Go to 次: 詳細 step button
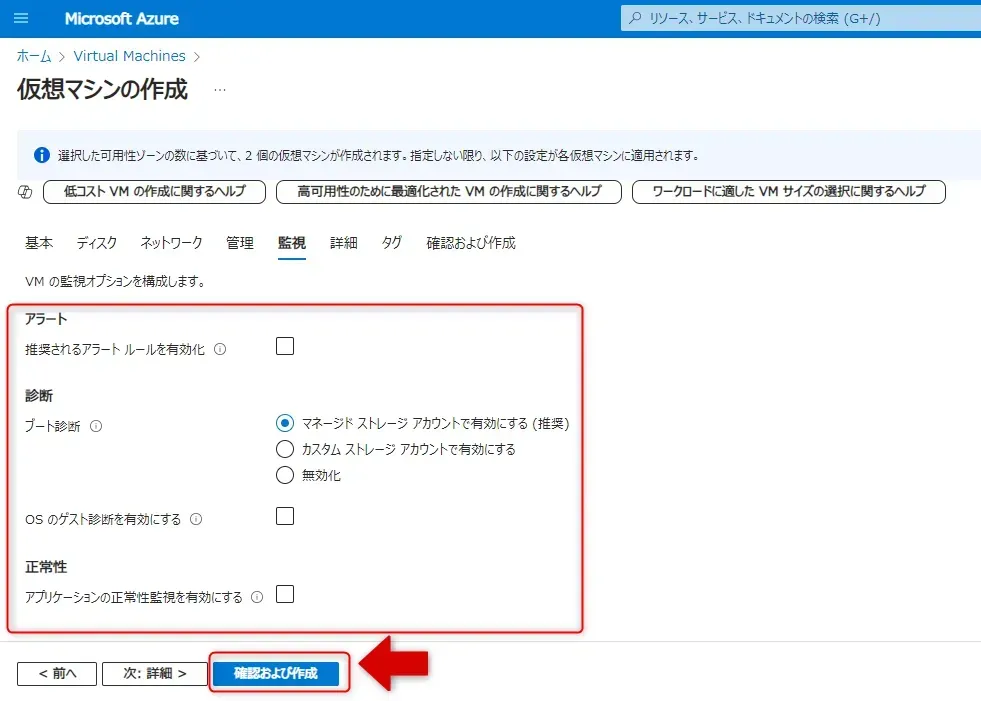Viewport: 981px width, 701px height. click(154, 674)
